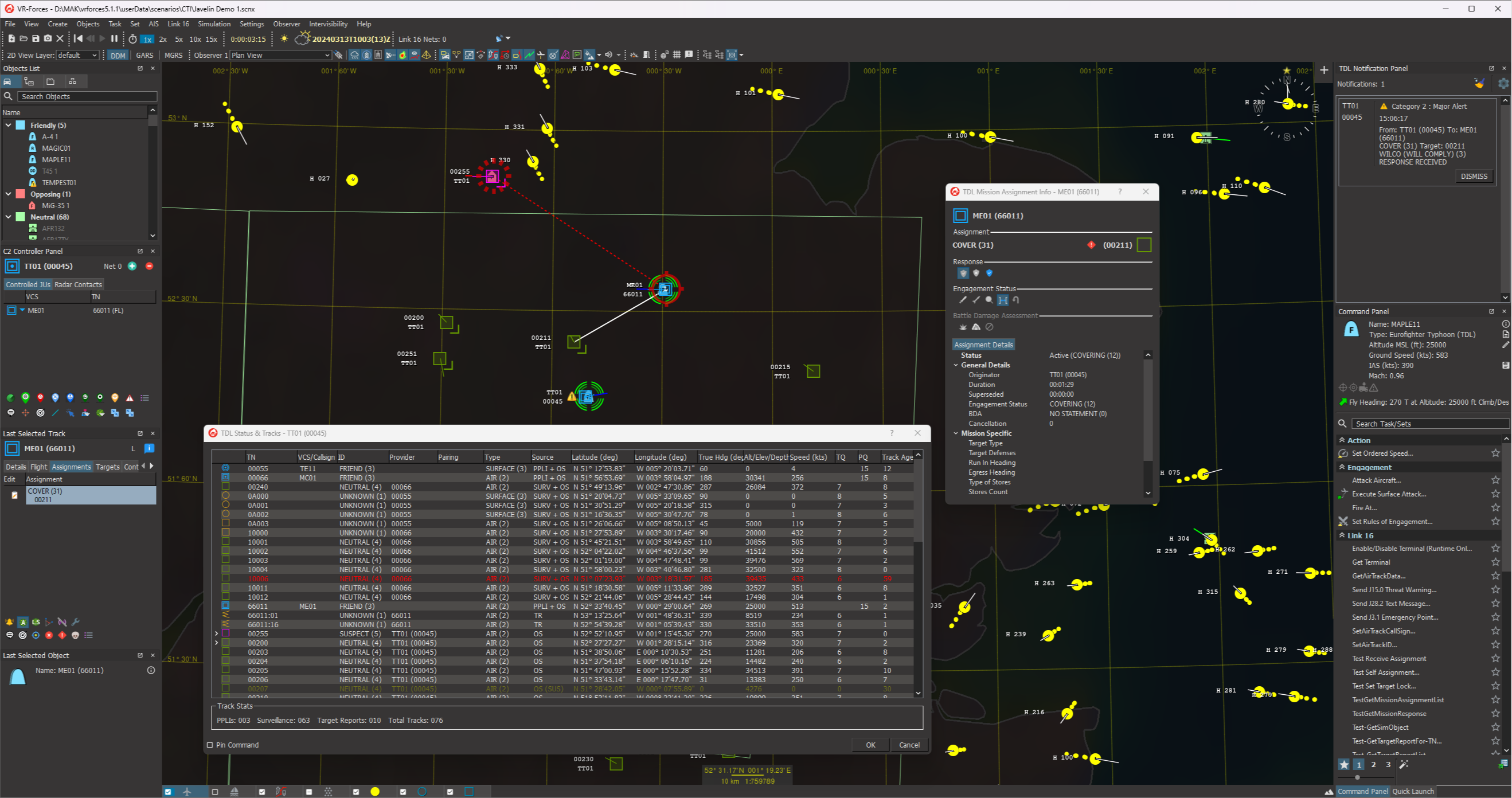Open the 2D View Layer dropdown
This screenshot has width=1512, height=798.
[77, 55]
